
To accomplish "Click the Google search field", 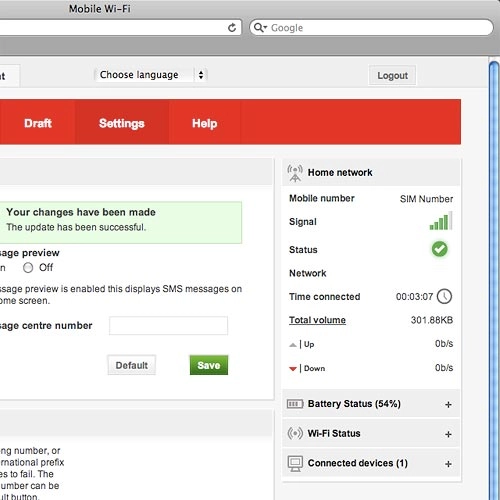I will click(371, 28).
